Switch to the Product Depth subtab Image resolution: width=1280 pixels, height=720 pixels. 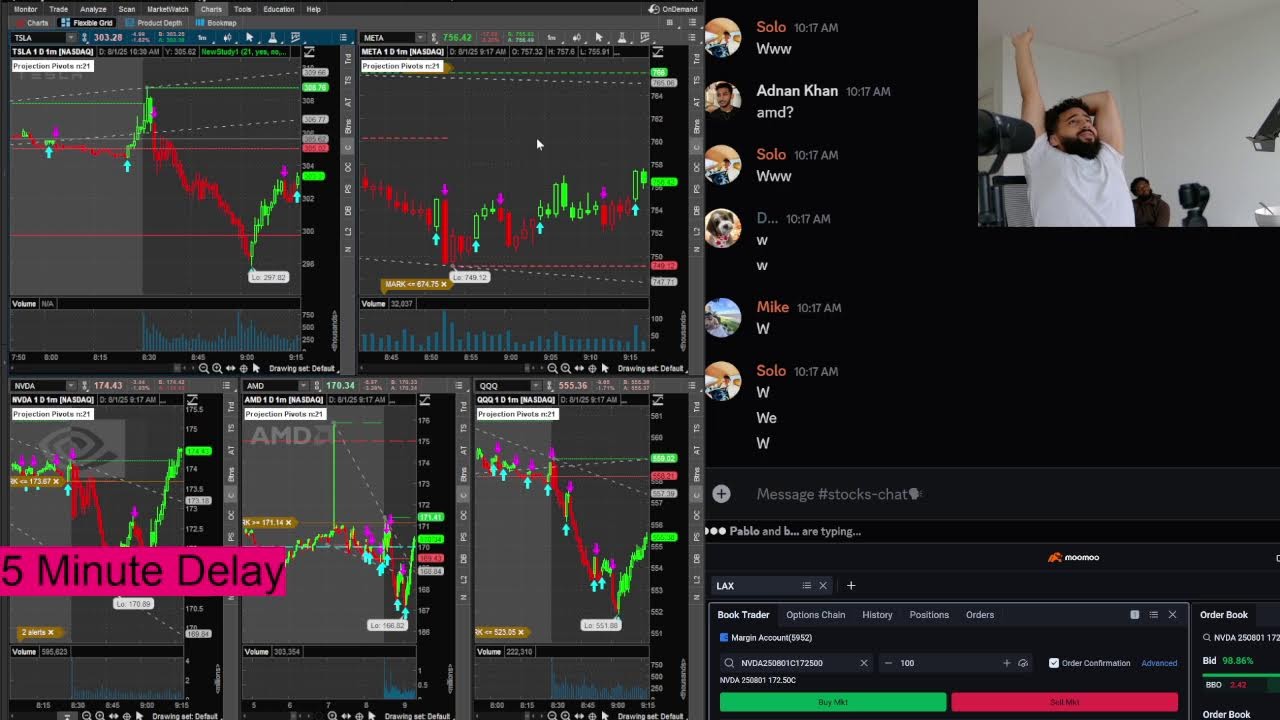pyautogui.click(x=155, y=22)
